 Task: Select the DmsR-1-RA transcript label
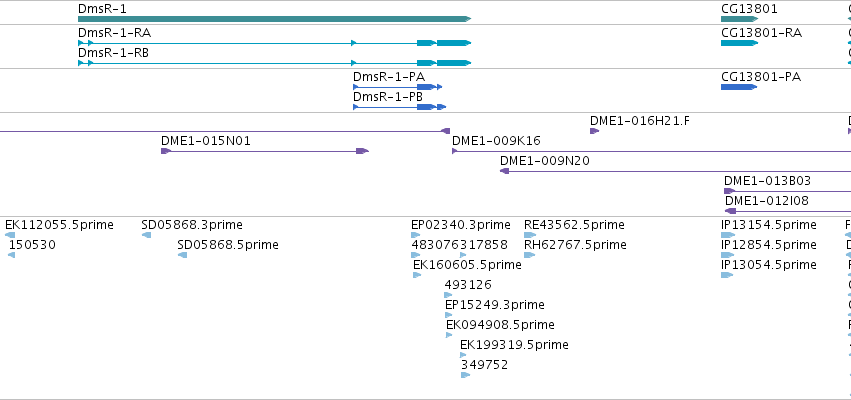[115, 33]
